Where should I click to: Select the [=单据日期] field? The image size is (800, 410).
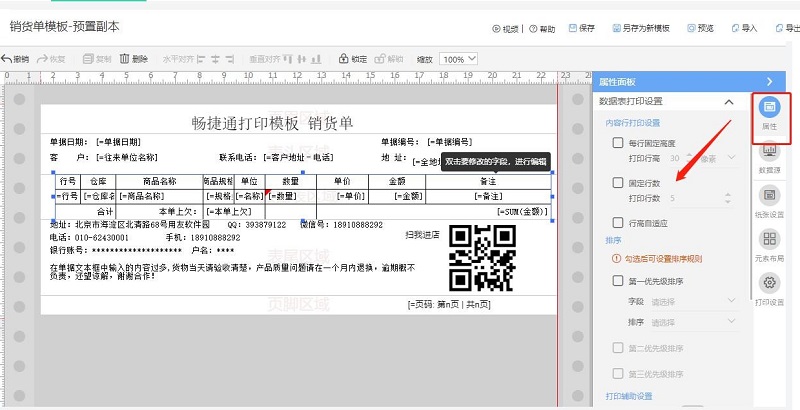(118, 142)
